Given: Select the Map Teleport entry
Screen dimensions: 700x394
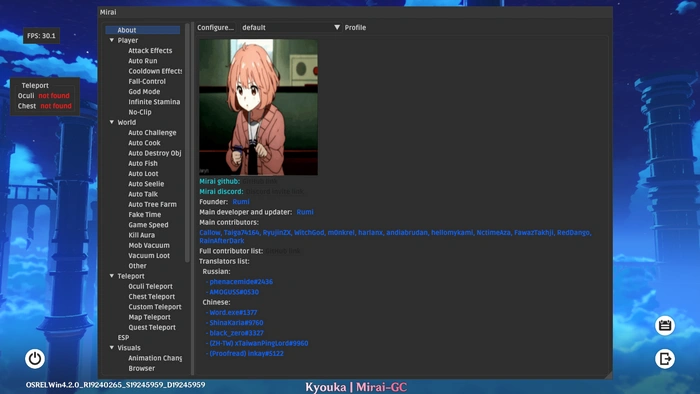Looking at the screenshot, I should click(x=150, y=317).
